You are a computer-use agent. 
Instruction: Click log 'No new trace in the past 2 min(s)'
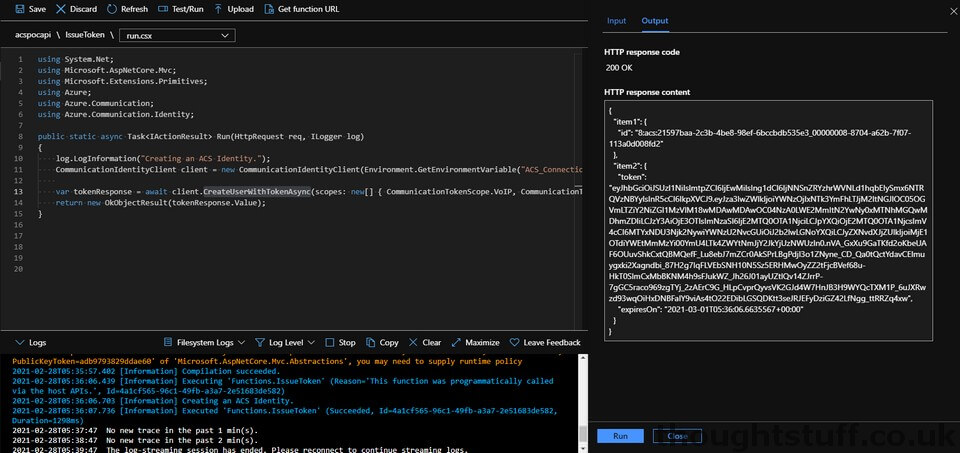pos(182,440)
